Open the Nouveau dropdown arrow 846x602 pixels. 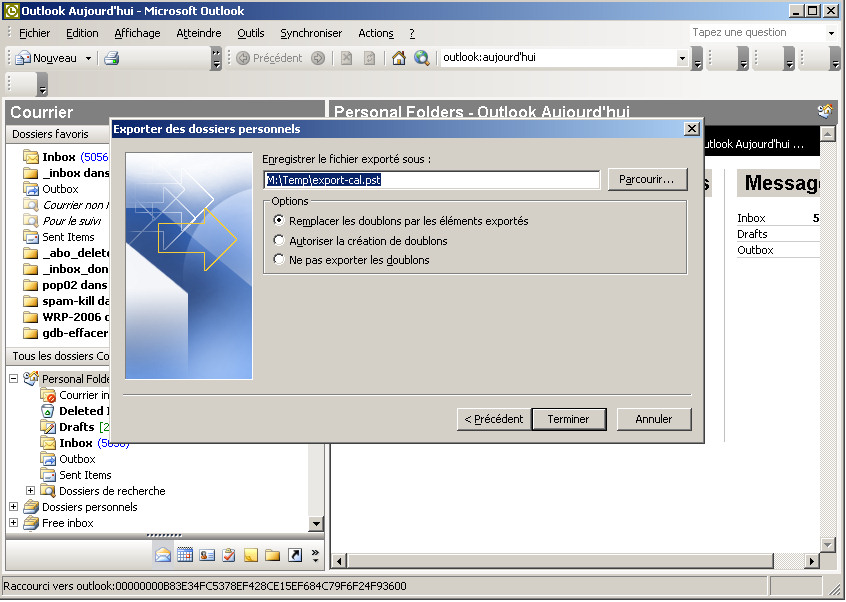pos(88,58)
